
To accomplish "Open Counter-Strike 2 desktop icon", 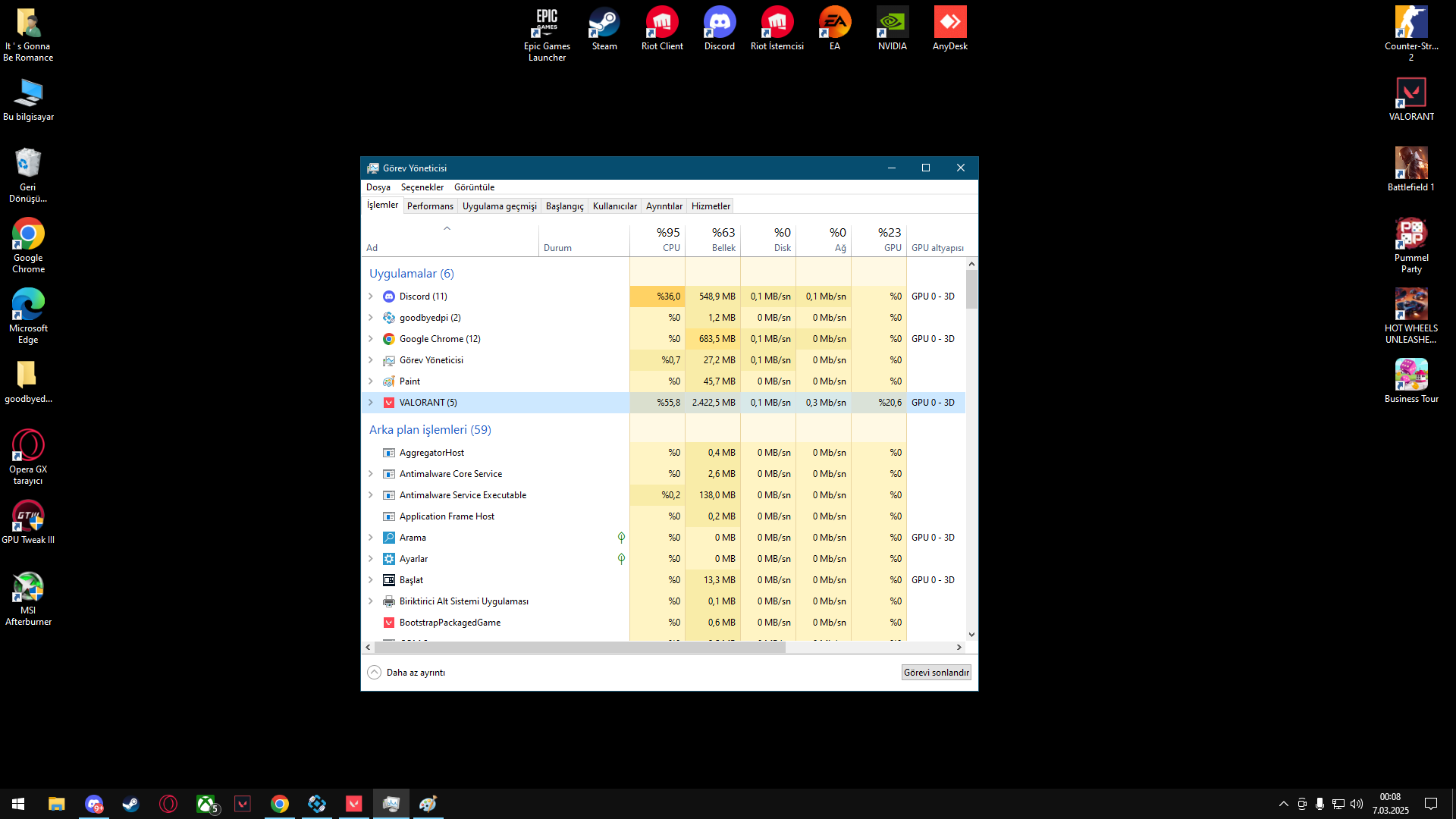I will point(1411,33).
